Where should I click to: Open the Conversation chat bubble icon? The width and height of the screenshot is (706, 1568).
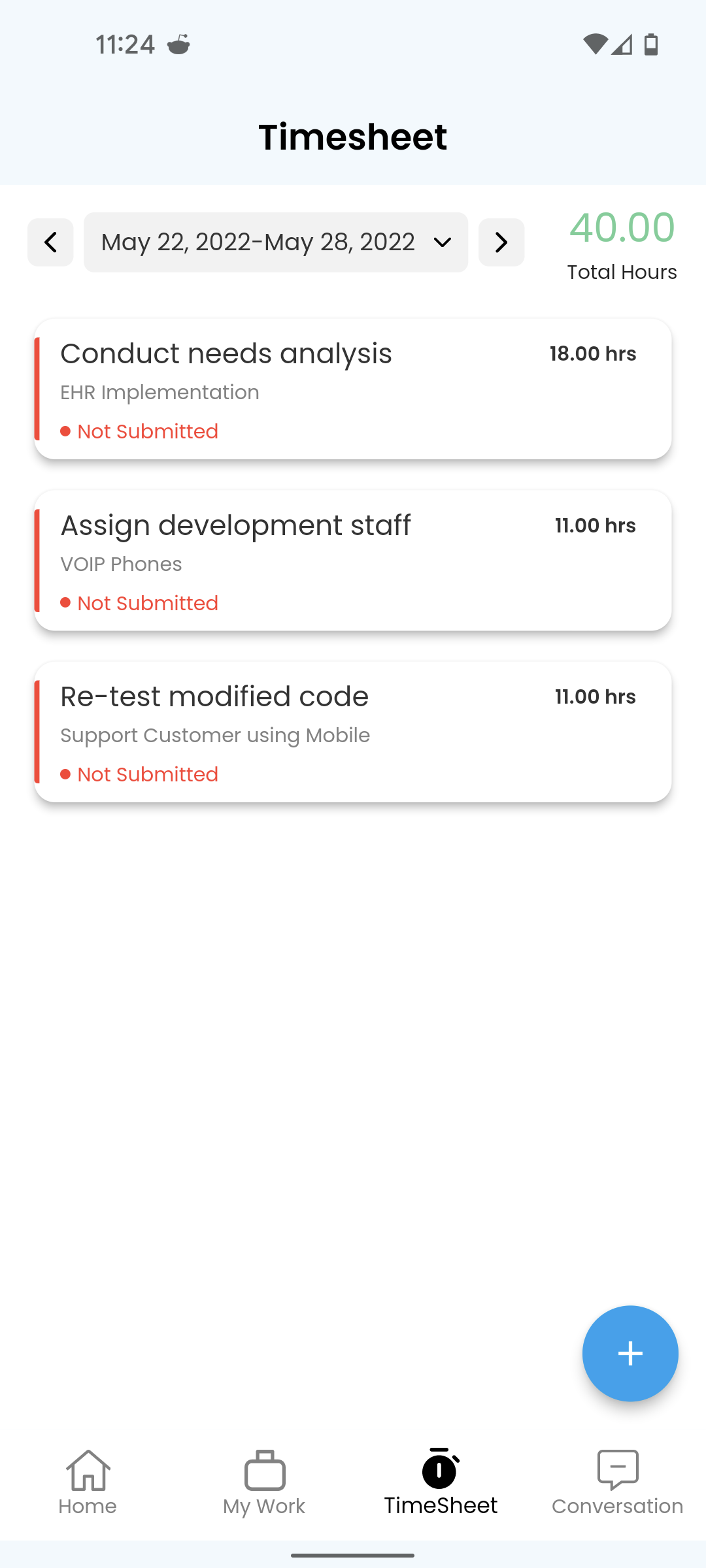click(x=618, y=1470)
